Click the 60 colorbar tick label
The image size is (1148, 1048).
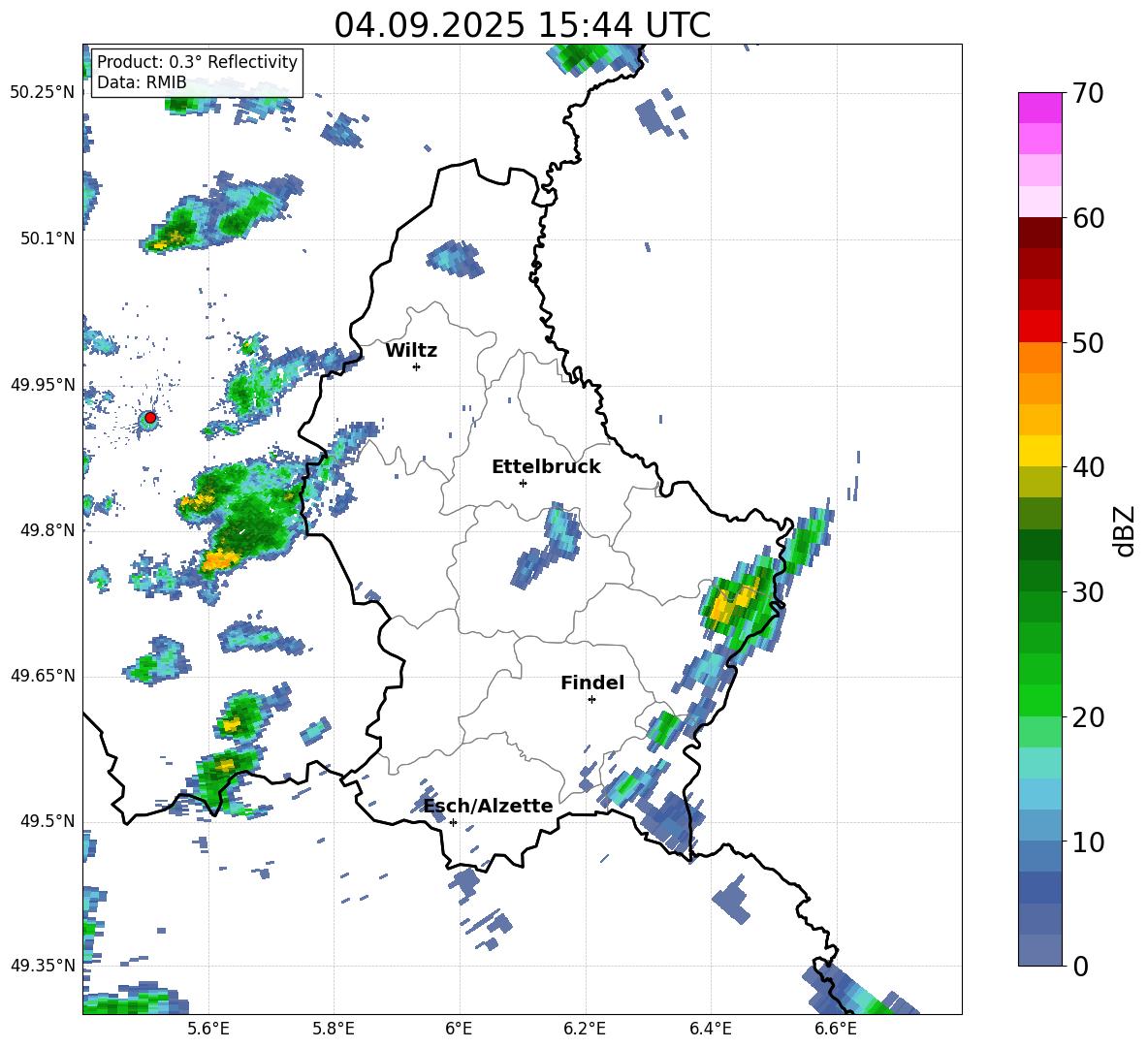point(1088,218)
